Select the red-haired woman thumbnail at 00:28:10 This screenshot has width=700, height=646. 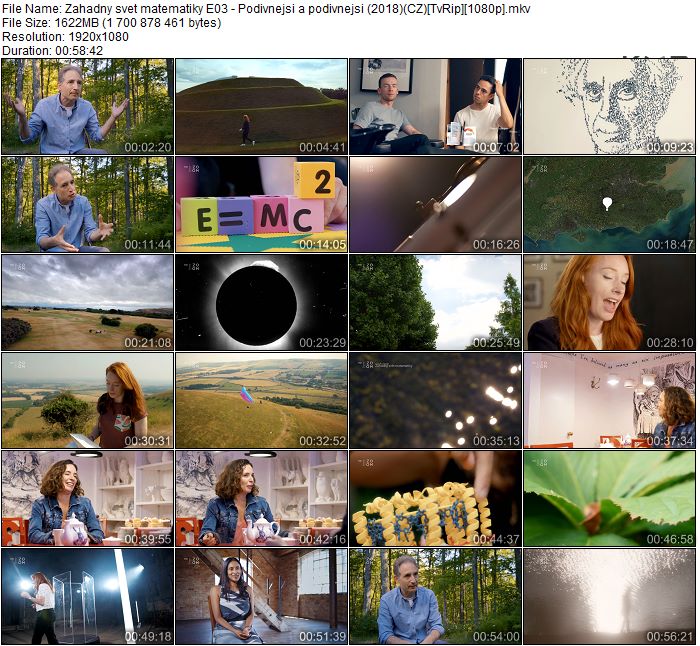(x=609, y=302)
